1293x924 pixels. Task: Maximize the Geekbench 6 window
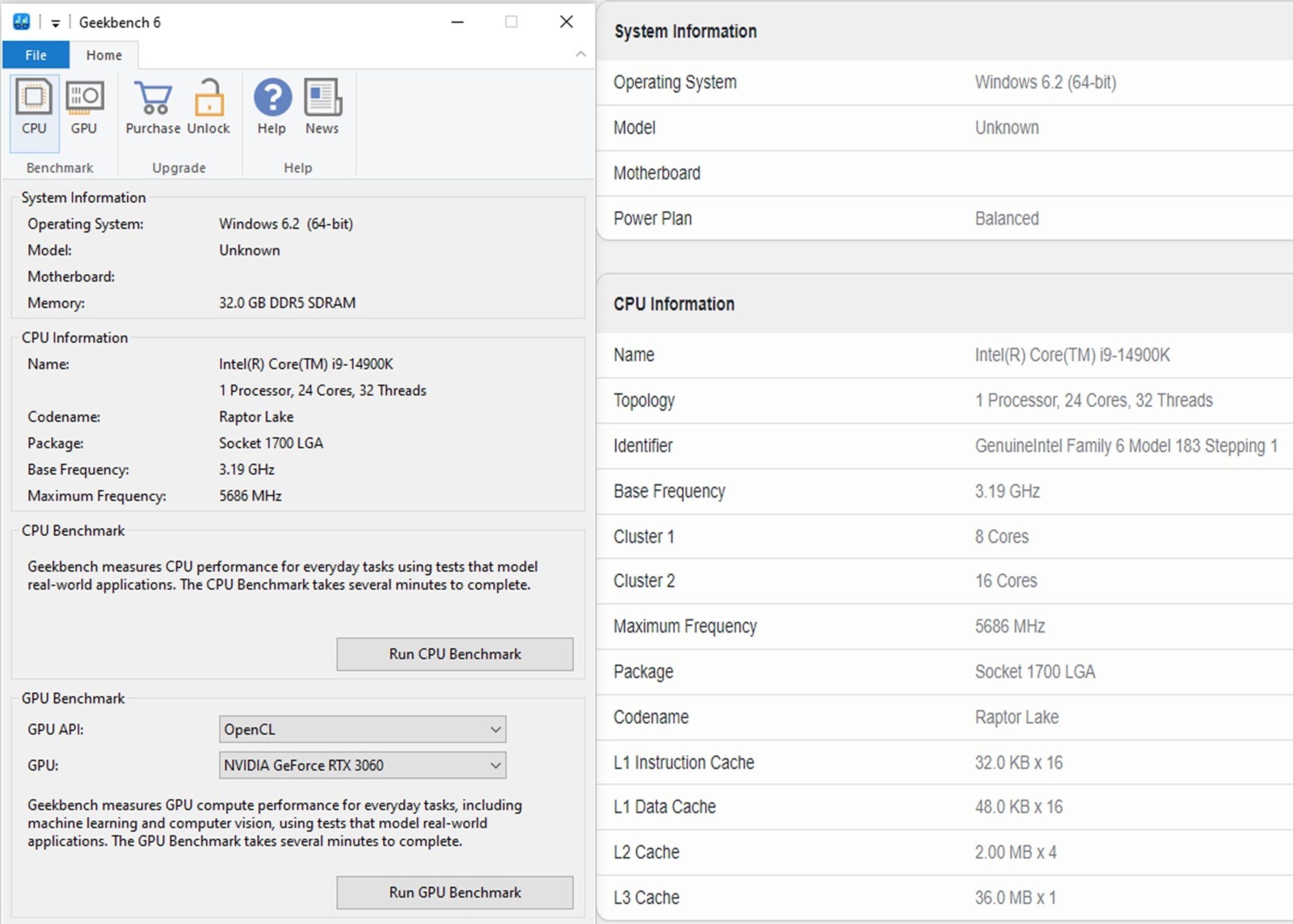coord(511,22)
